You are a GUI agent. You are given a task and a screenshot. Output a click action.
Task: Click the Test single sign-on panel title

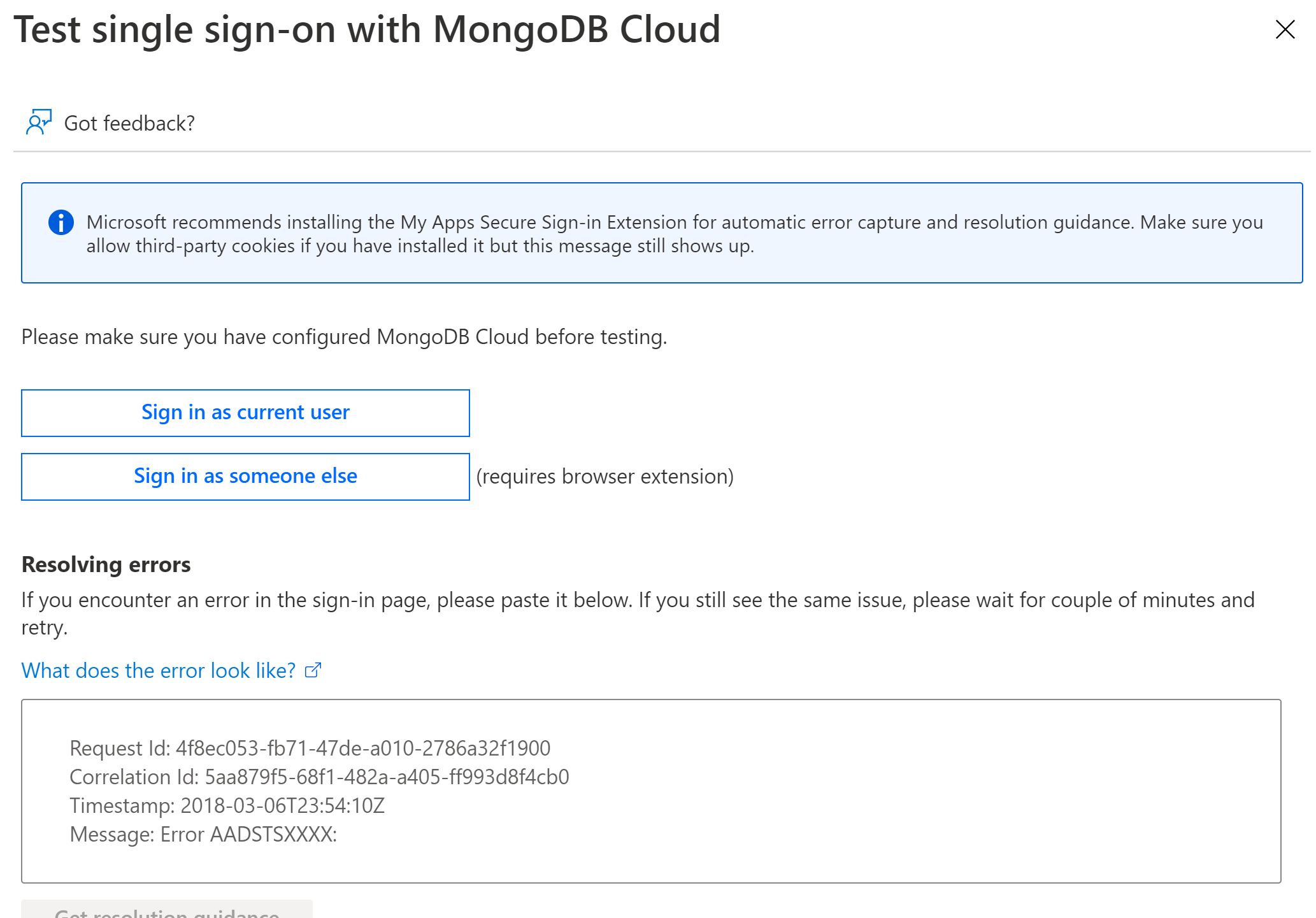[x=367, y=29]
